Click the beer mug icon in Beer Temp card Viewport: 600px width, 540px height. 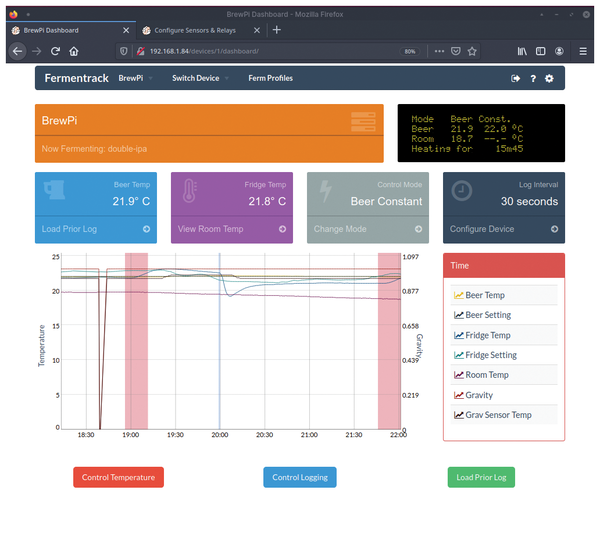54,190
